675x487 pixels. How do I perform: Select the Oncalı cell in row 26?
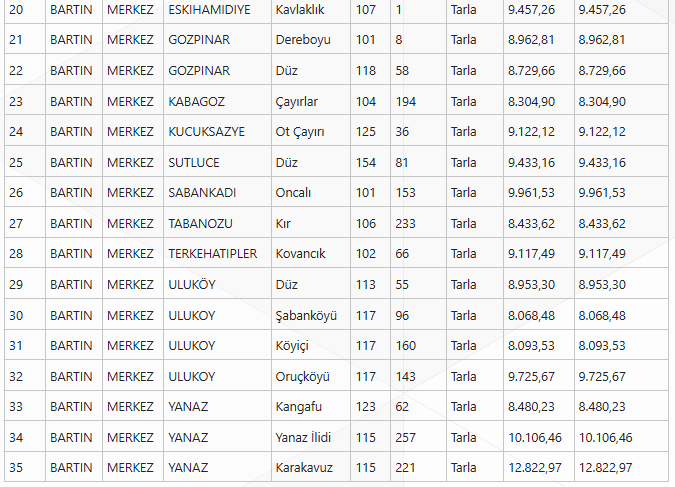click(x=311, y=192)
